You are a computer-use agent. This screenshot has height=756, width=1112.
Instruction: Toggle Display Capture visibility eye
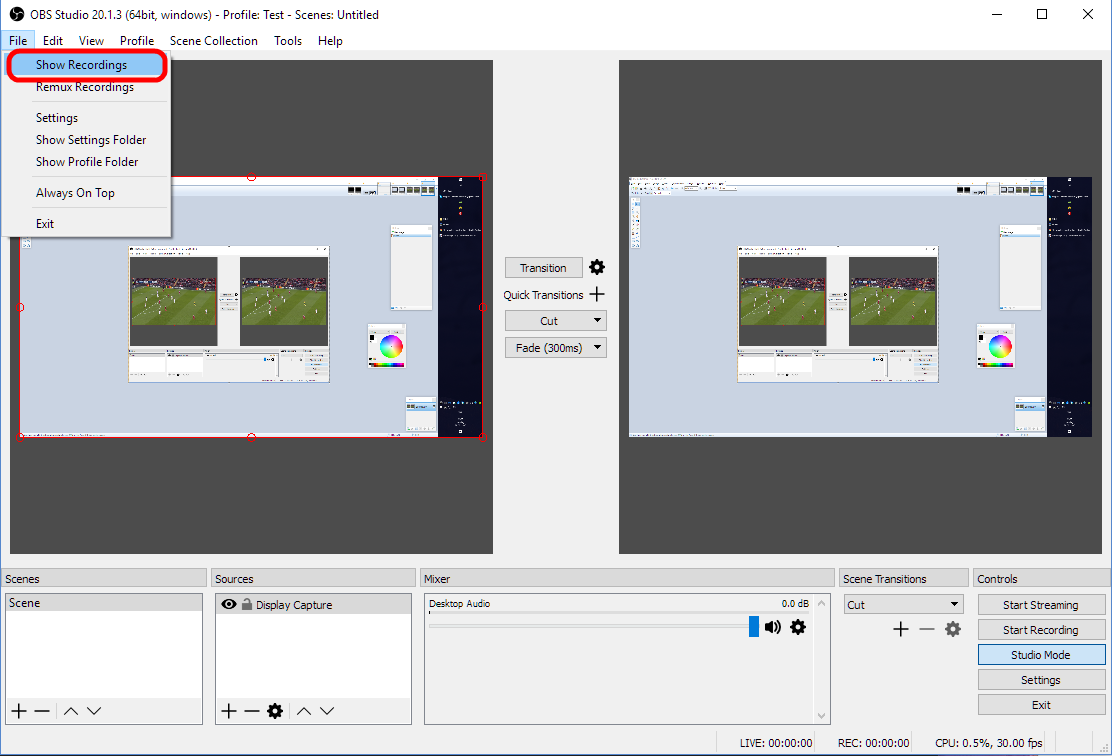[x=228, y=604]
